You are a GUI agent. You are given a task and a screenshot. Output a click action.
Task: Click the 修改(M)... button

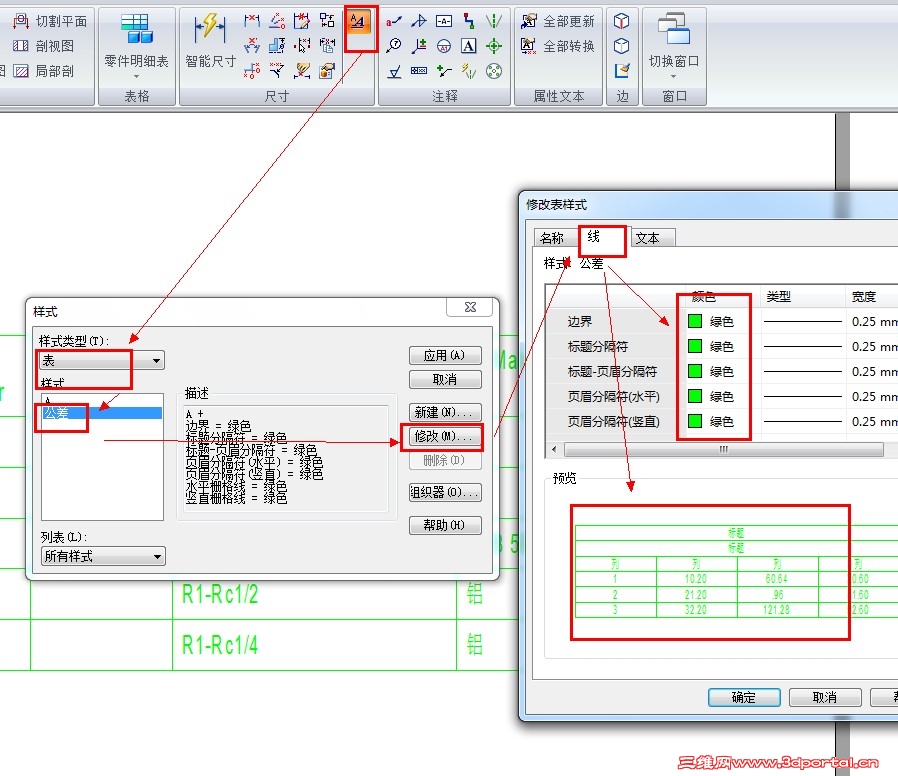445,436
